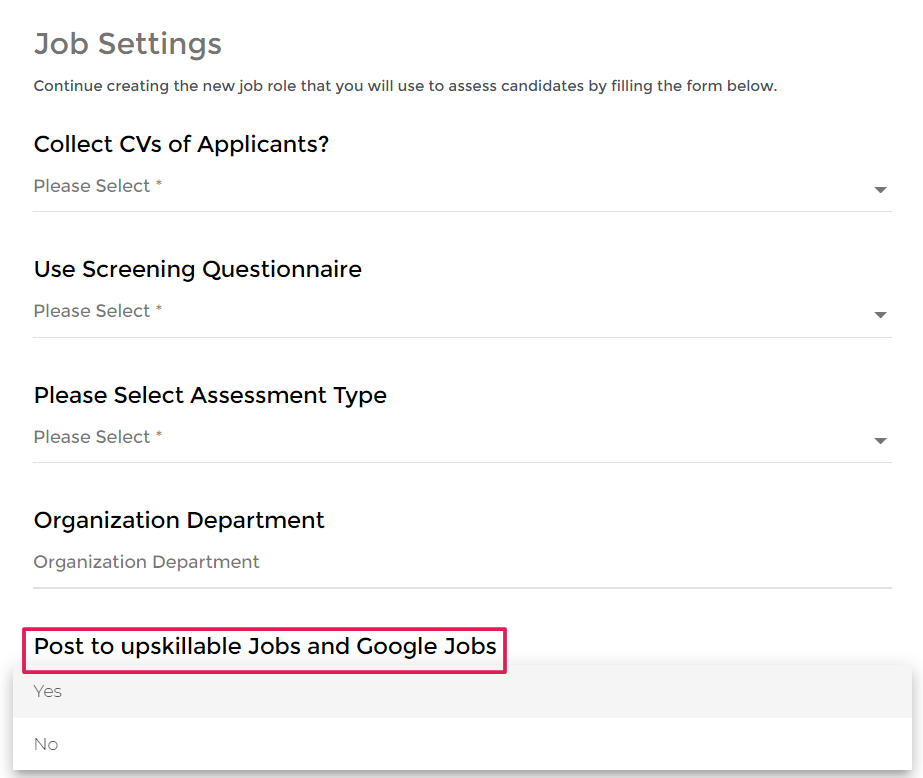
Task: Click the asterisk in Screening Questionnaire field
Action: tap(159, 310)
